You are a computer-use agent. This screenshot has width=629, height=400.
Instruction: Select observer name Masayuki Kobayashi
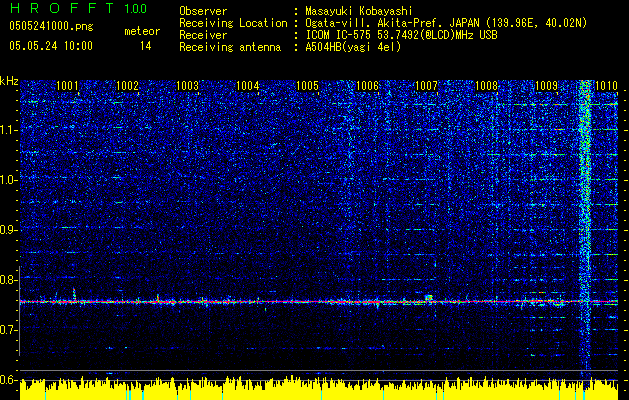click(x=359, y=11)
